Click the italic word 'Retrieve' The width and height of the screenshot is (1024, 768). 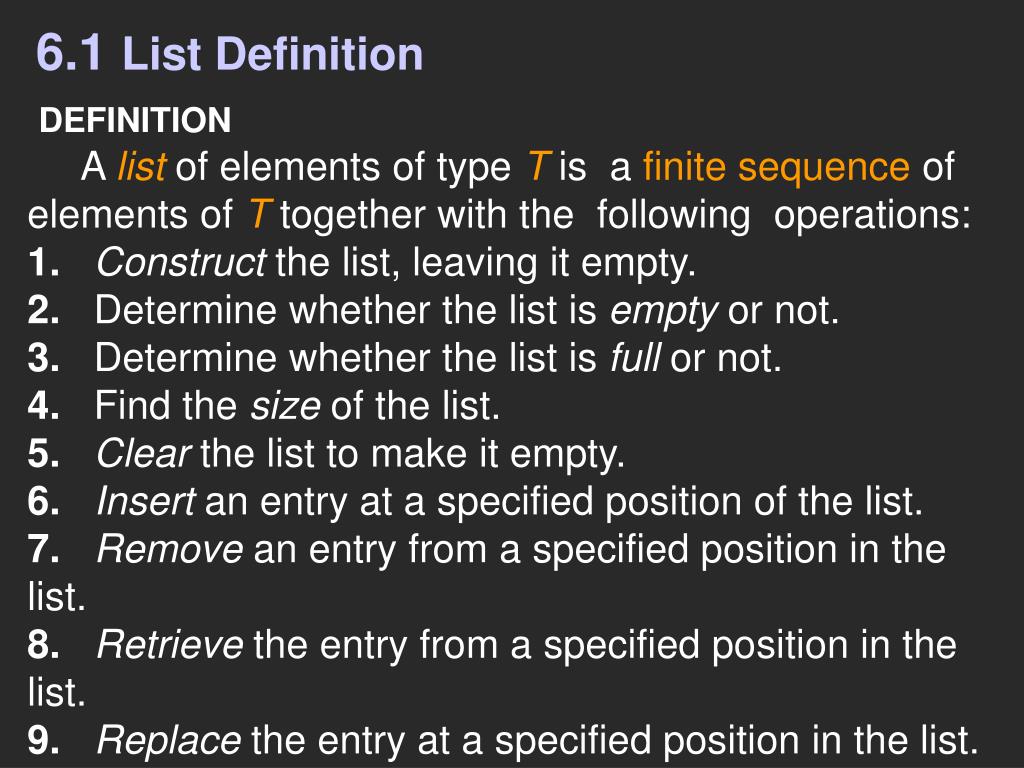170,645
